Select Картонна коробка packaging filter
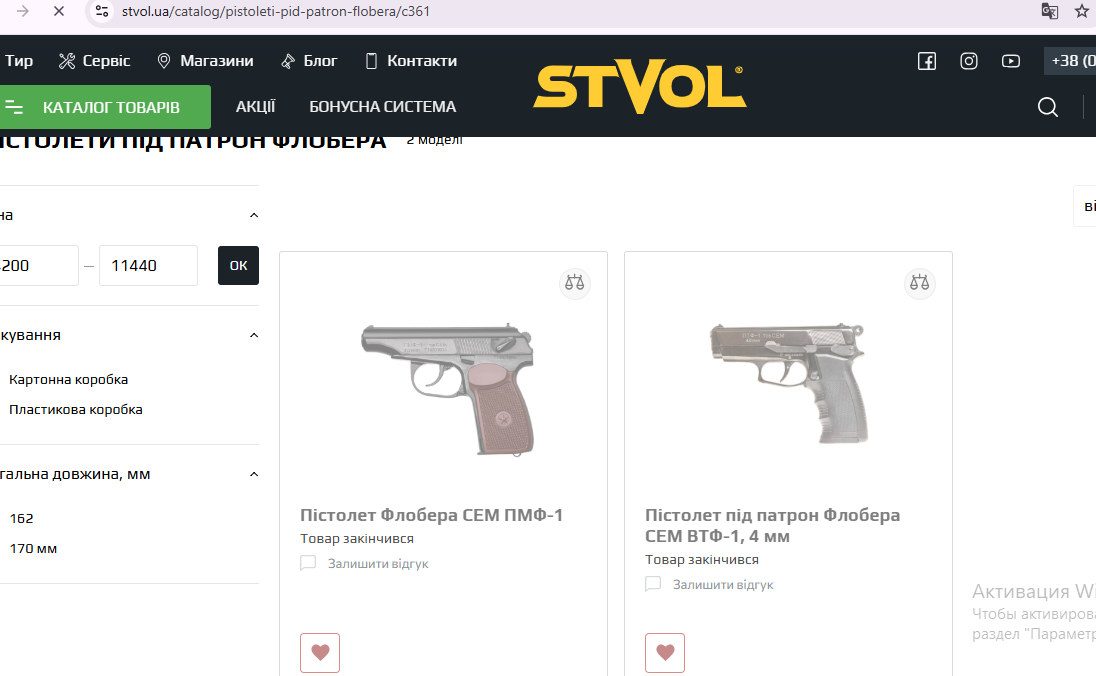 (x=68, y=380)
